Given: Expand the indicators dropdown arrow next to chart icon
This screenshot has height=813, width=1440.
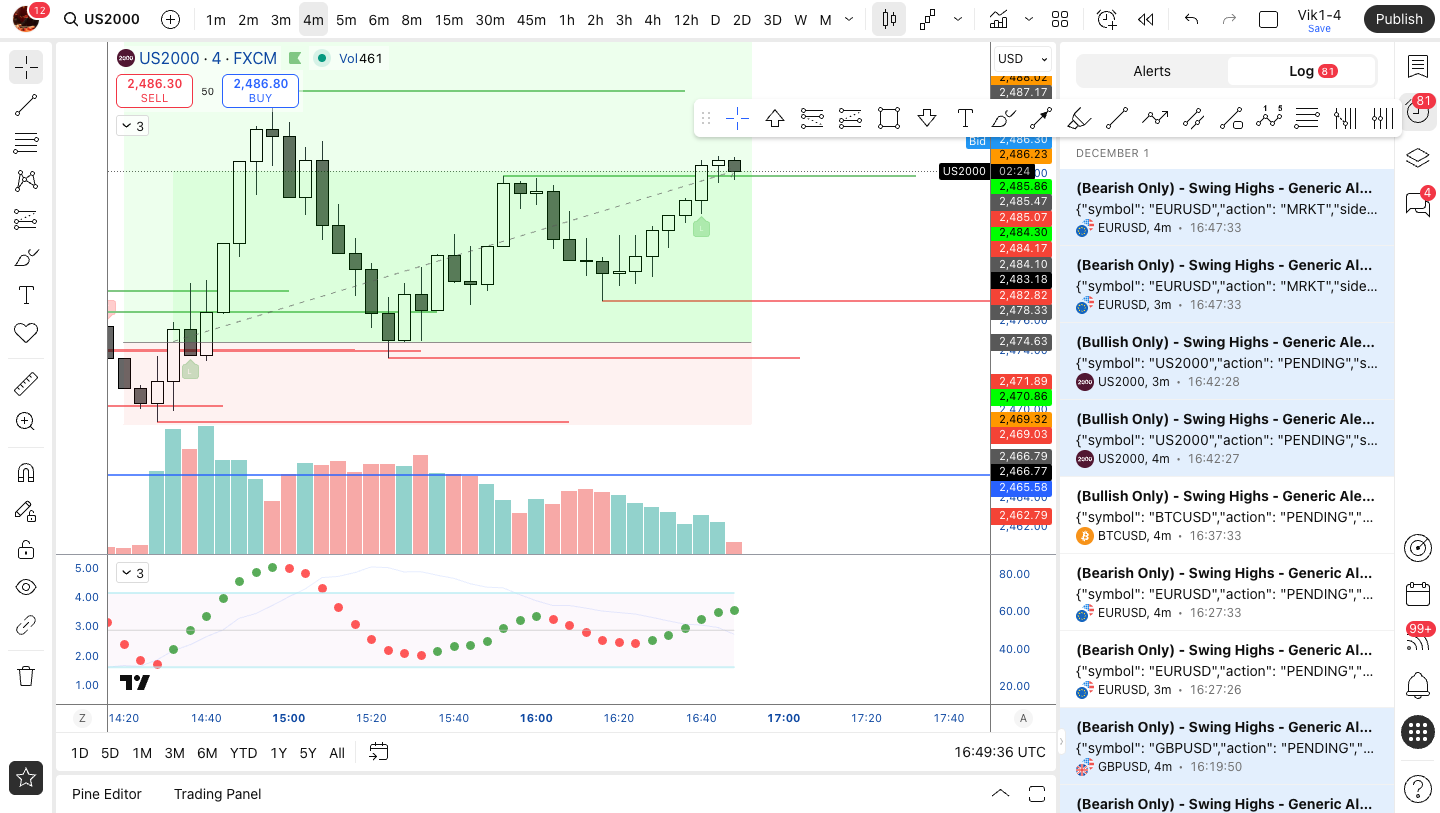Looking at the screenshot, I should click(x=1029, y=19).
